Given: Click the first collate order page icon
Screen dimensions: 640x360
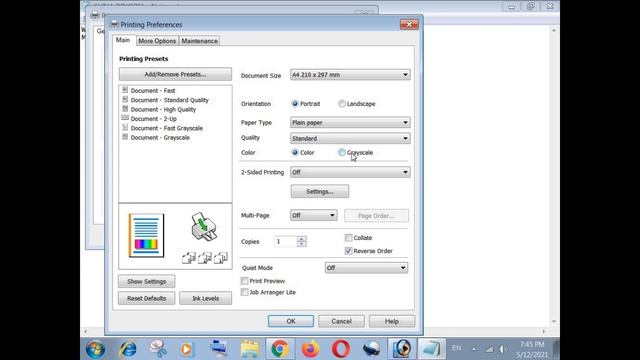Looking at the screenshot, I should (x=189, y=258).
